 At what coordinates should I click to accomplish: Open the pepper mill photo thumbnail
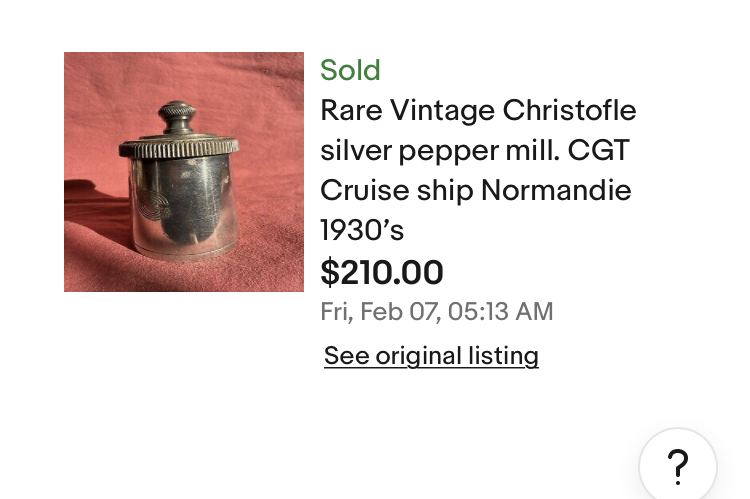click(x=184, y=172)
